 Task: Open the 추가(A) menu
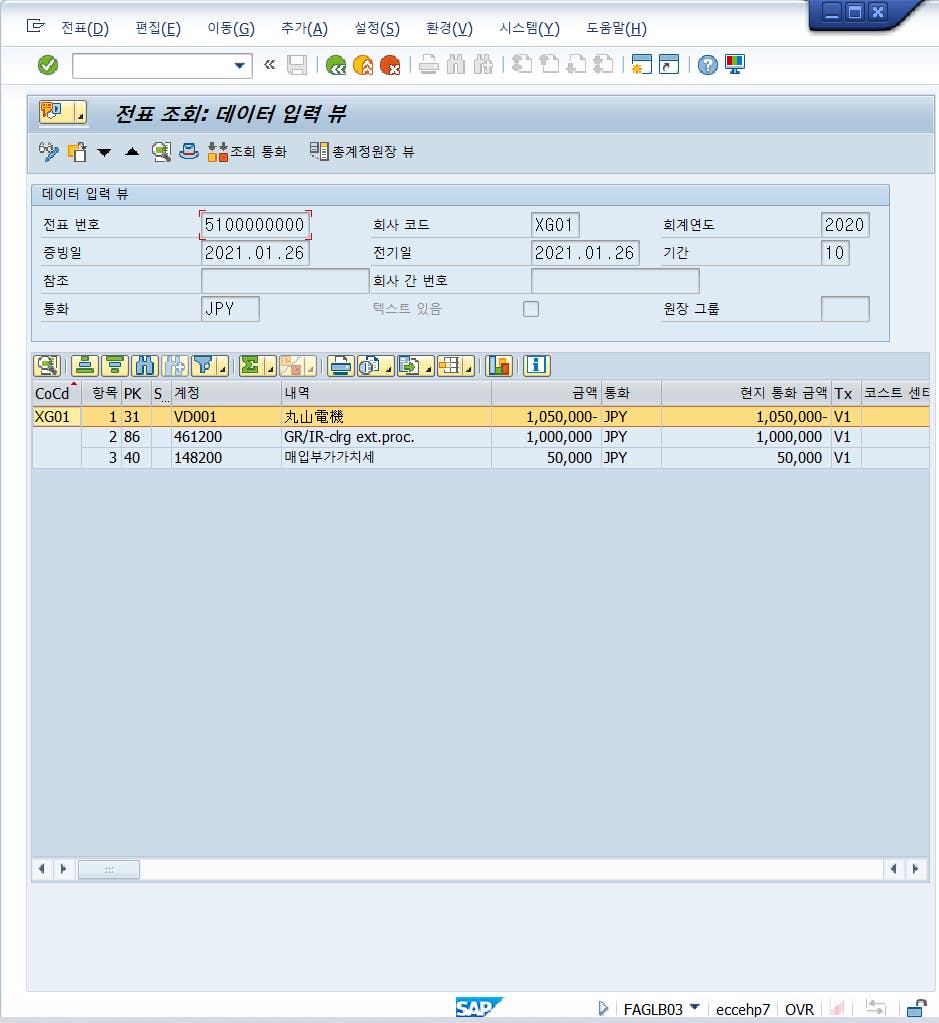[x=304, y=29]
